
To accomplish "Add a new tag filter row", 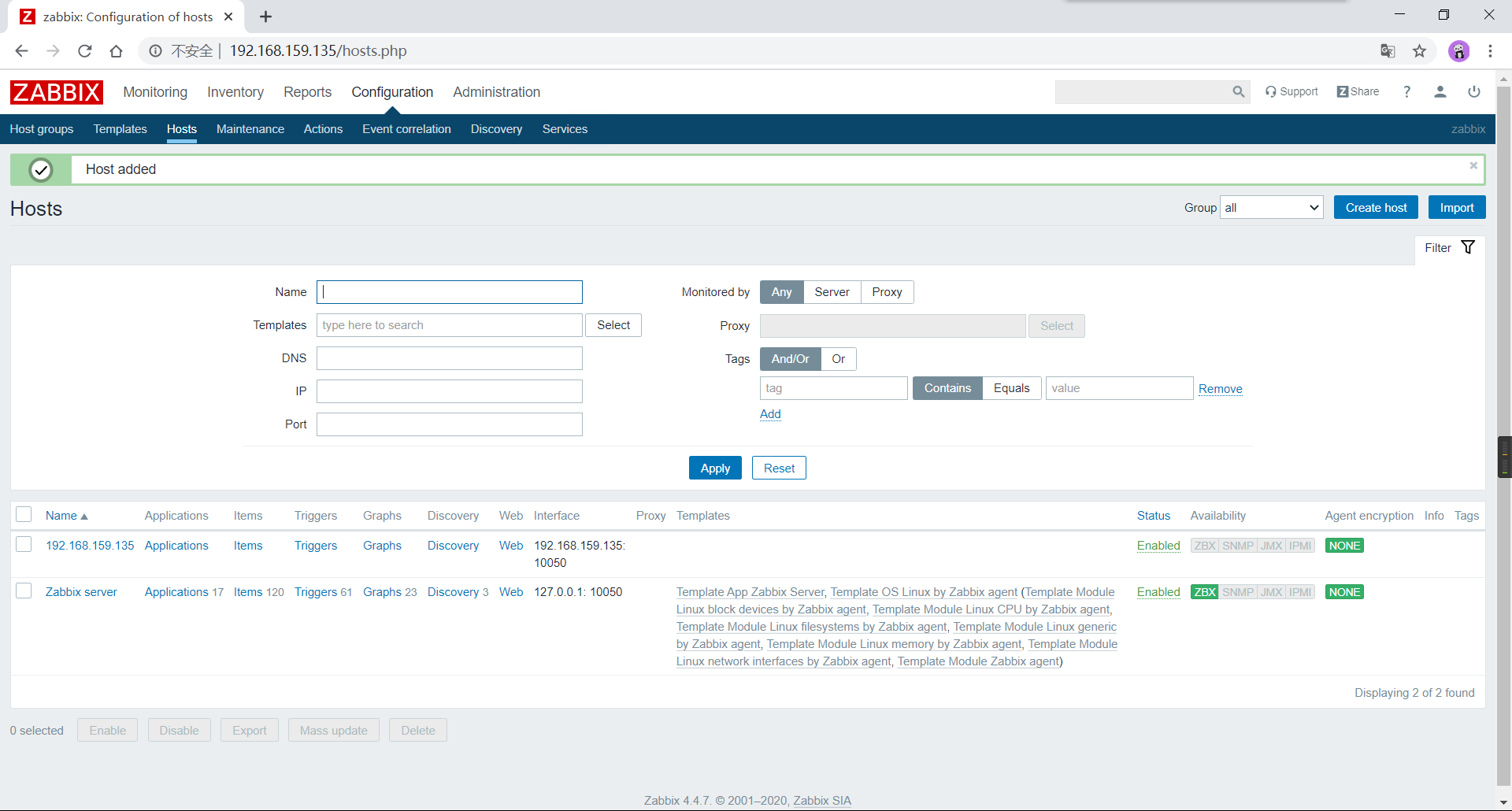I will click(770, 414).
